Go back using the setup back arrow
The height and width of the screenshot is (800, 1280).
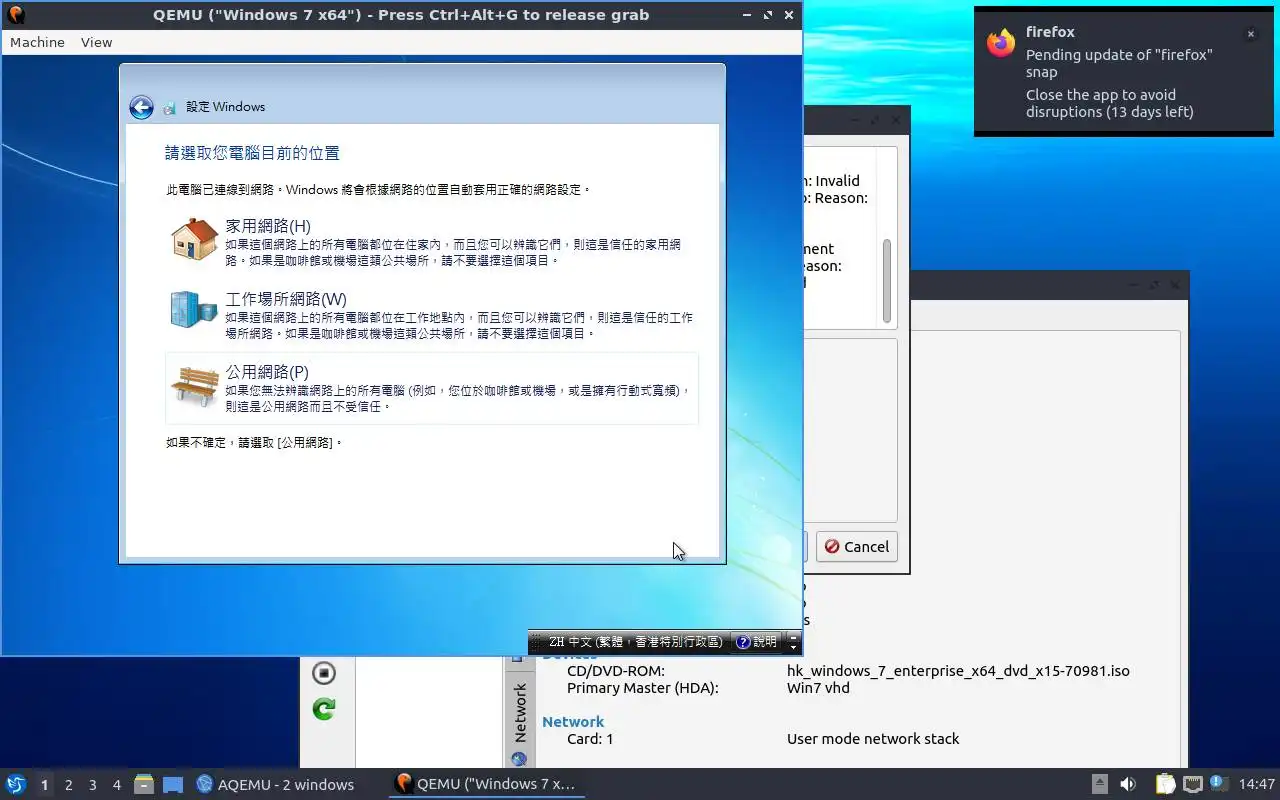[141, 107]
